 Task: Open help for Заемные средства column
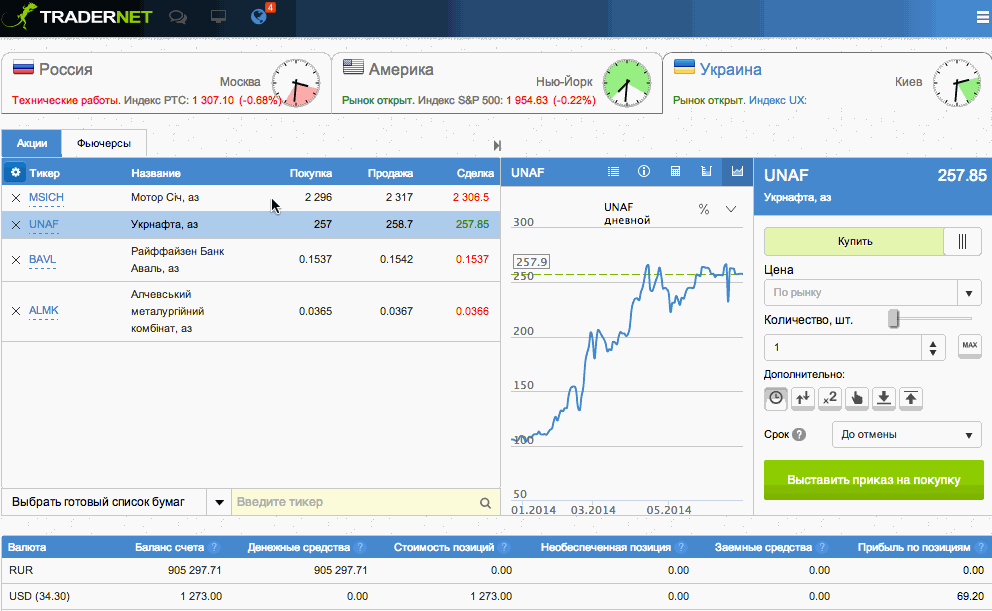point(822,547)
